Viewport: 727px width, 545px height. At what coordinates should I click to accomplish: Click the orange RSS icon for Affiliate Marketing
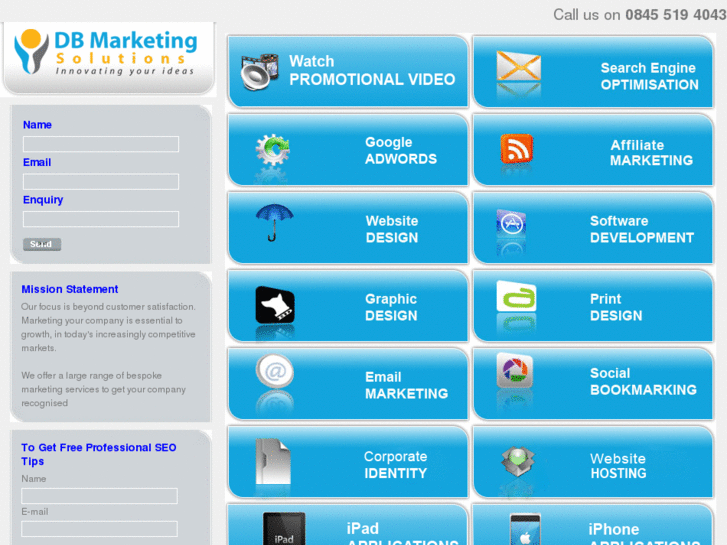click(x=517, y=148)
